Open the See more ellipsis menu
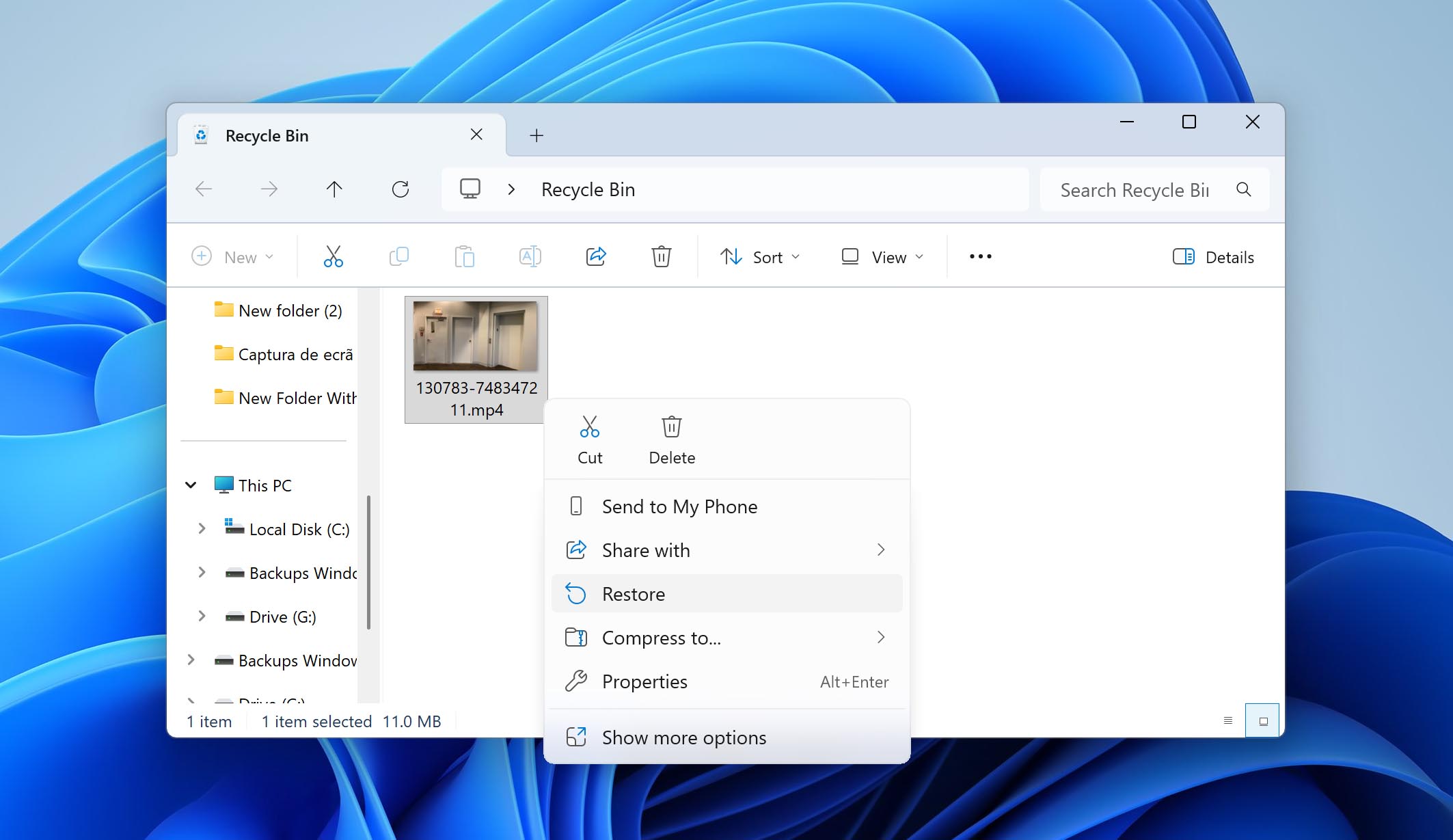Screen dimensions: 1453x840 click(980, 257)
